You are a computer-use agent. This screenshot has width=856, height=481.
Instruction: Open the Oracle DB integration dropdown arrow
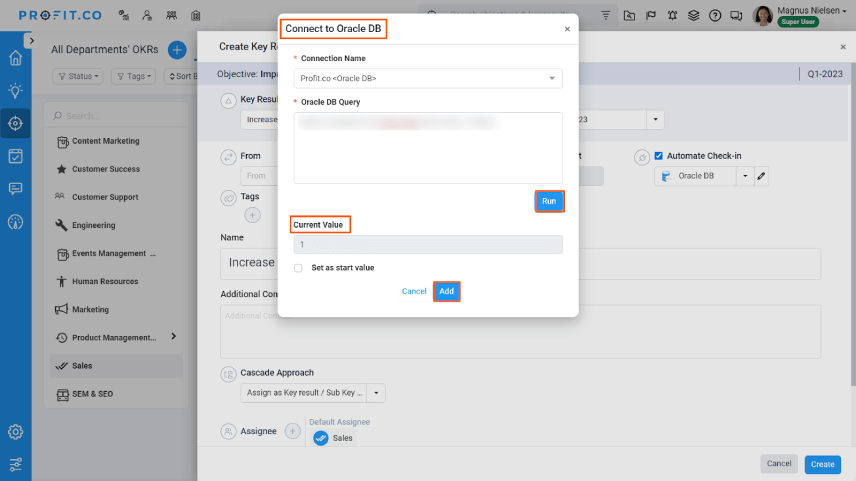pyautogui.click(x=745, y=176)
